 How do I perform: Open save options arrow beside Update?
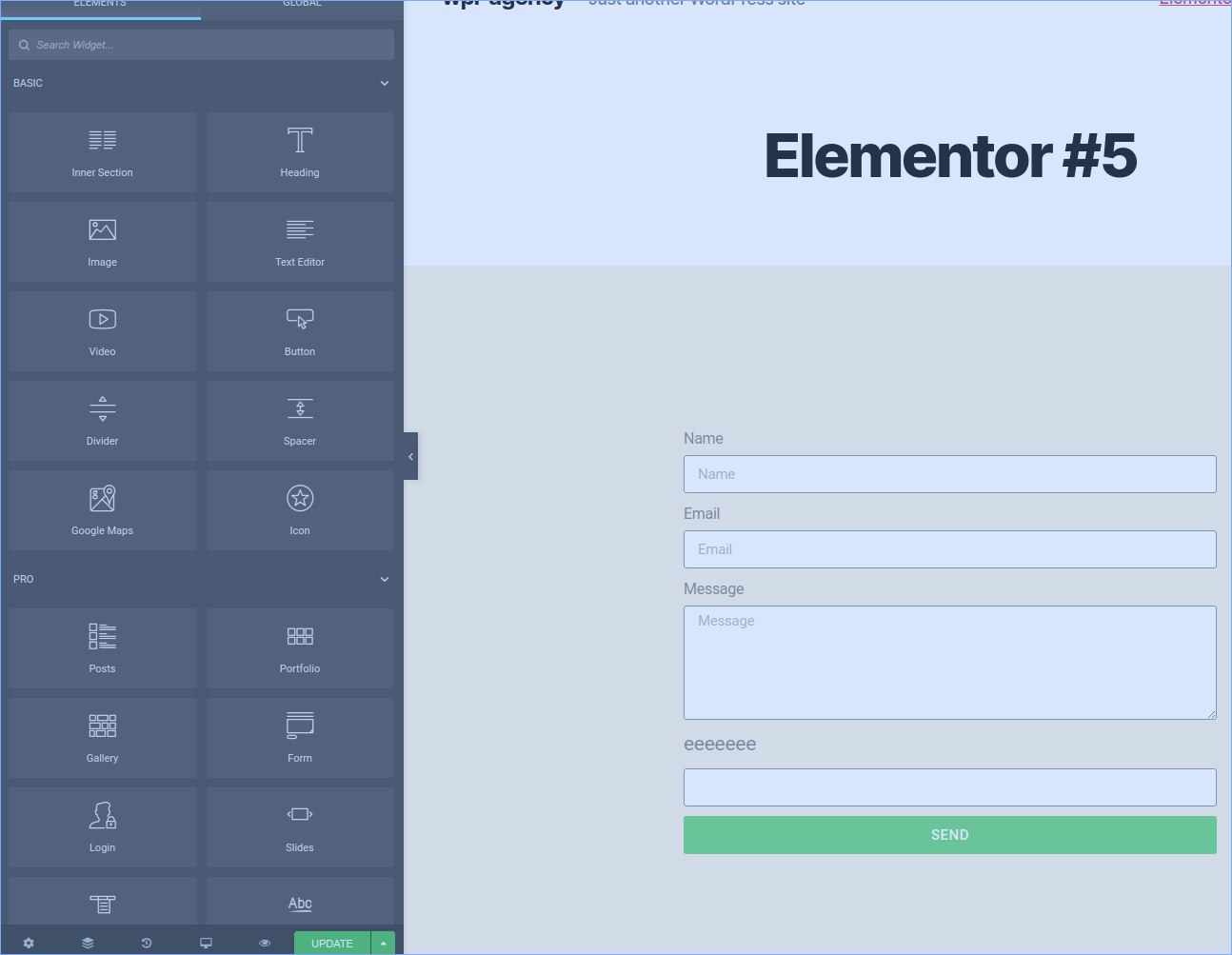pos(383,943)
